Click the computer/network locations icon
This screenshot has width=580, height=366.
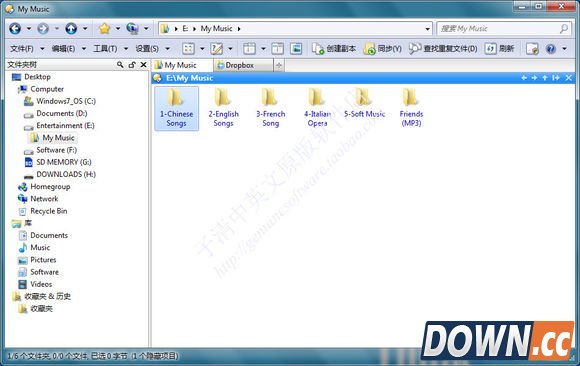tap(132, 28)
